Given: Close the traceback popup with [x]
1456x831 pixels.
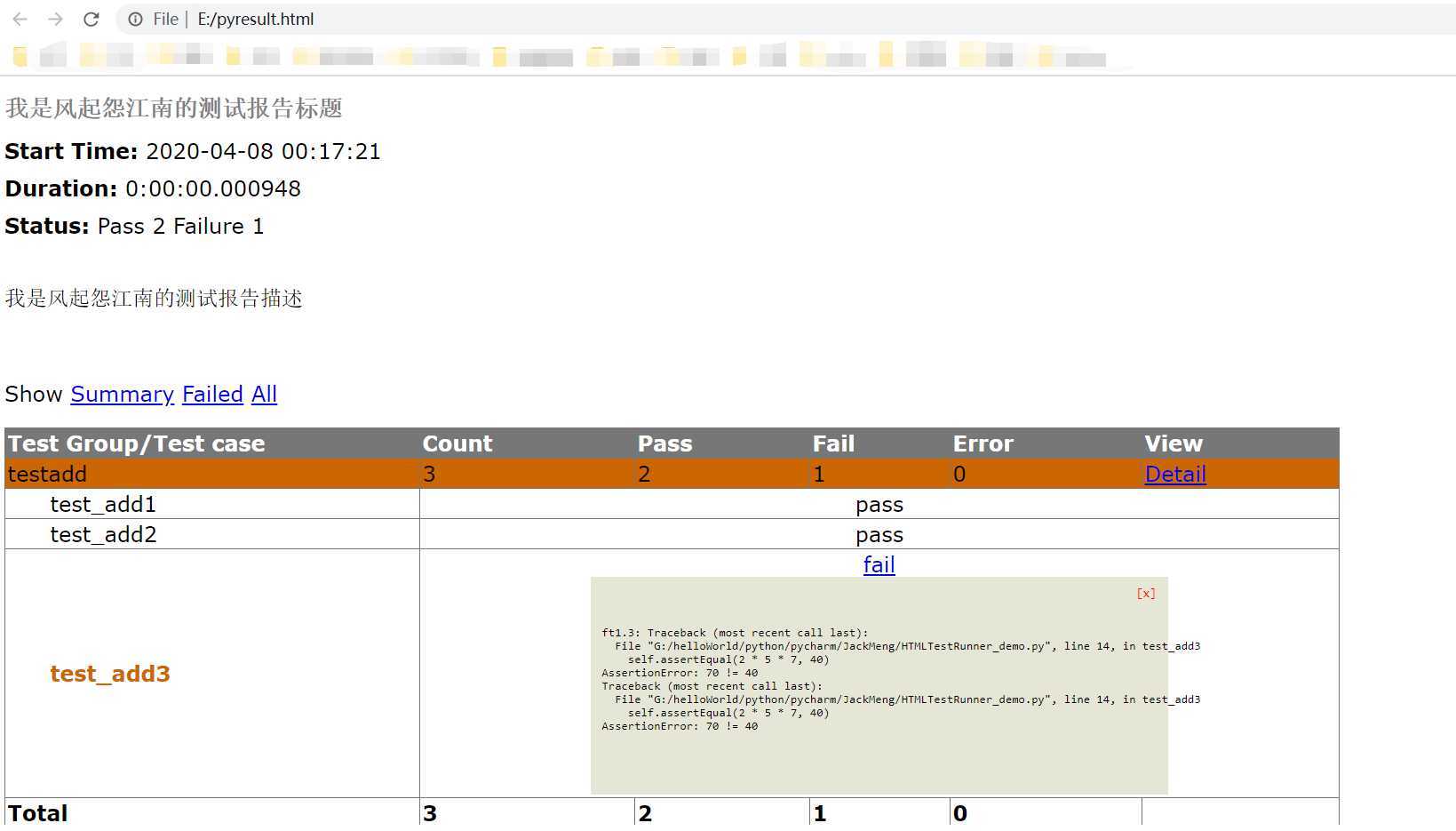Looking at the screenshot, I should coord(1146,593).
